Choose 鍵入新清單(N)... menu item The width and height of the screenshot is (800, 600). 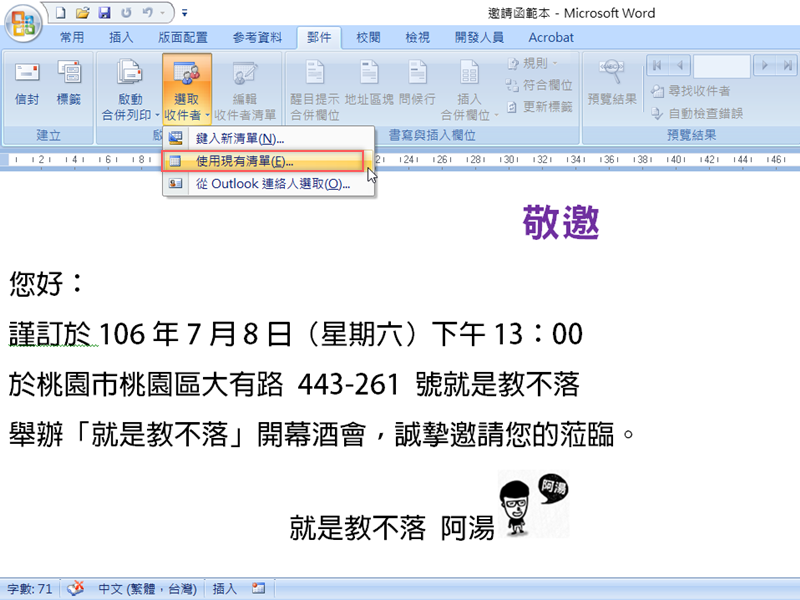tap(268, 138)
